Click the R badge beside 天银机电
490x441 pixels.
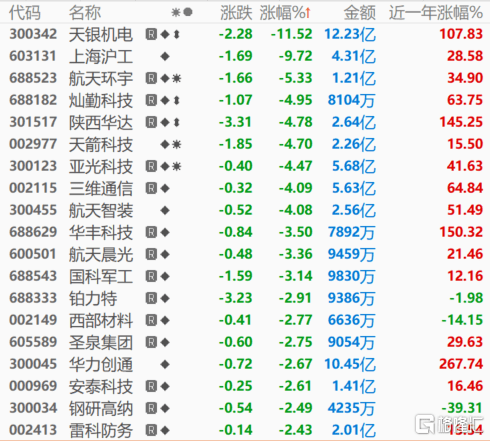point(151,34)
